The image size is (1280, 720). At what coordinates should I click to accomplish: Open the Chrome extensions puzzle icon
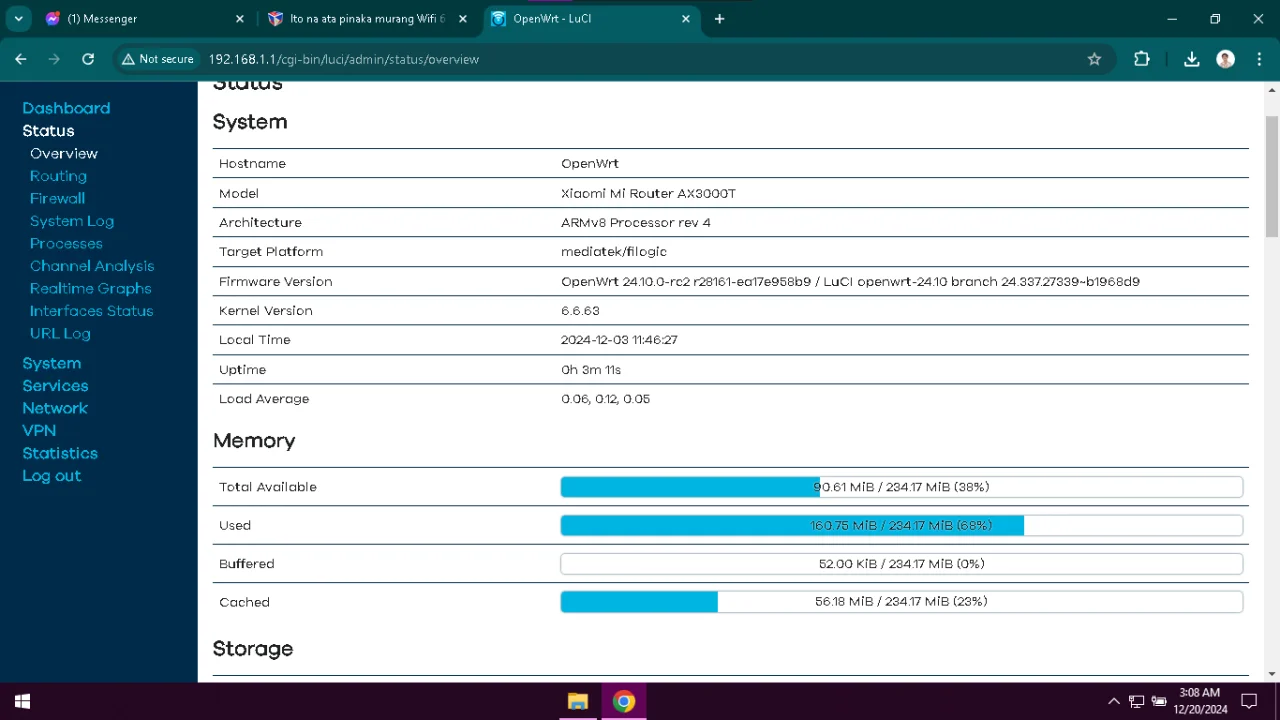pyautogui.click(x=1142, y=59)
